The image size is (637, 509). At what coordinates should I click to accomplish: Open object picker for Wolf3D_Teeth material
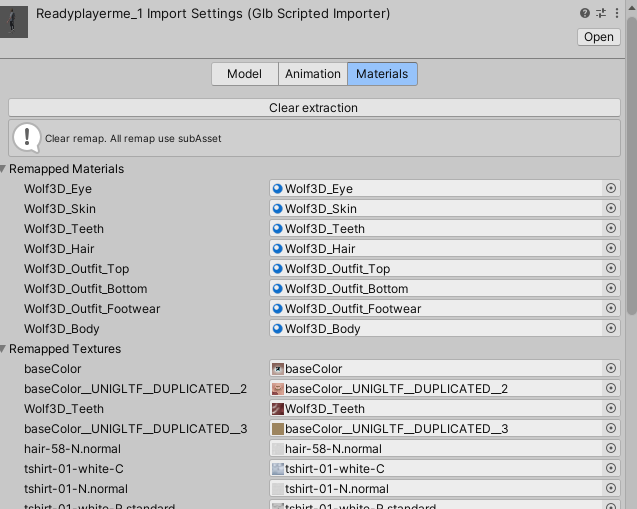click(611, 228)
